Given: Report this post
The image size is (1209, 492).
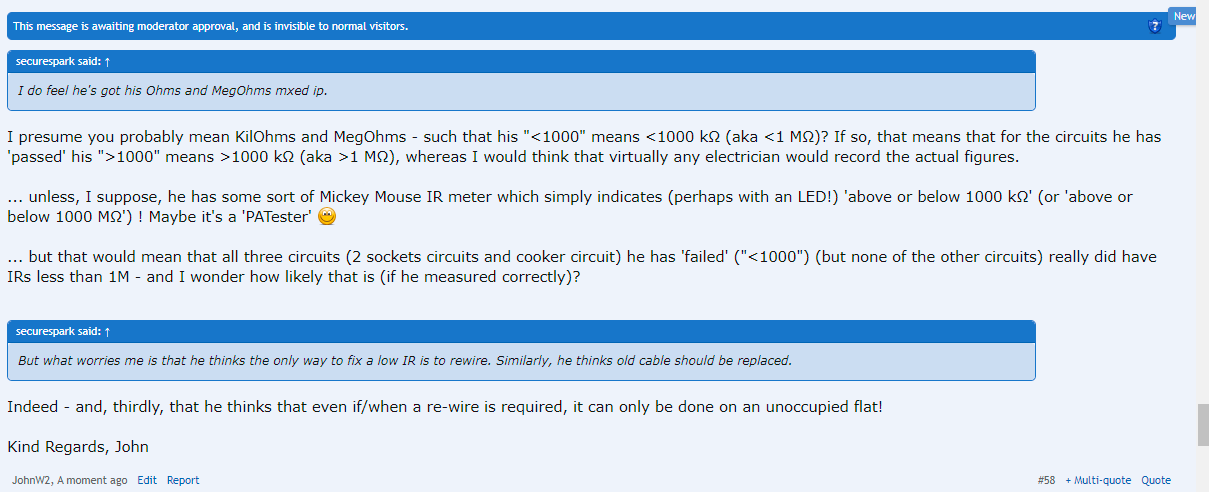Looking at the screenshot, I should point(183,480).
